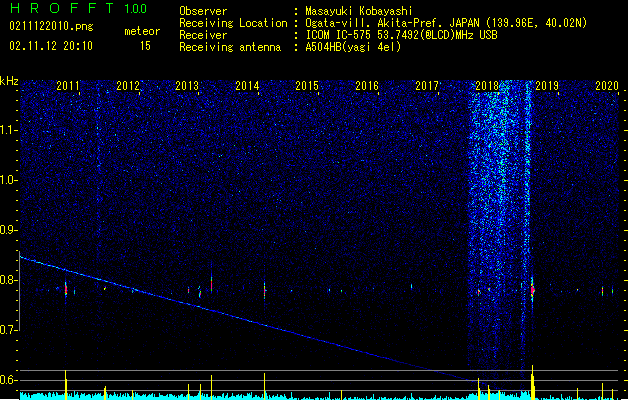Click the meteor count value 15
This screenshot has height=400, width=629.
click(145, 46)
